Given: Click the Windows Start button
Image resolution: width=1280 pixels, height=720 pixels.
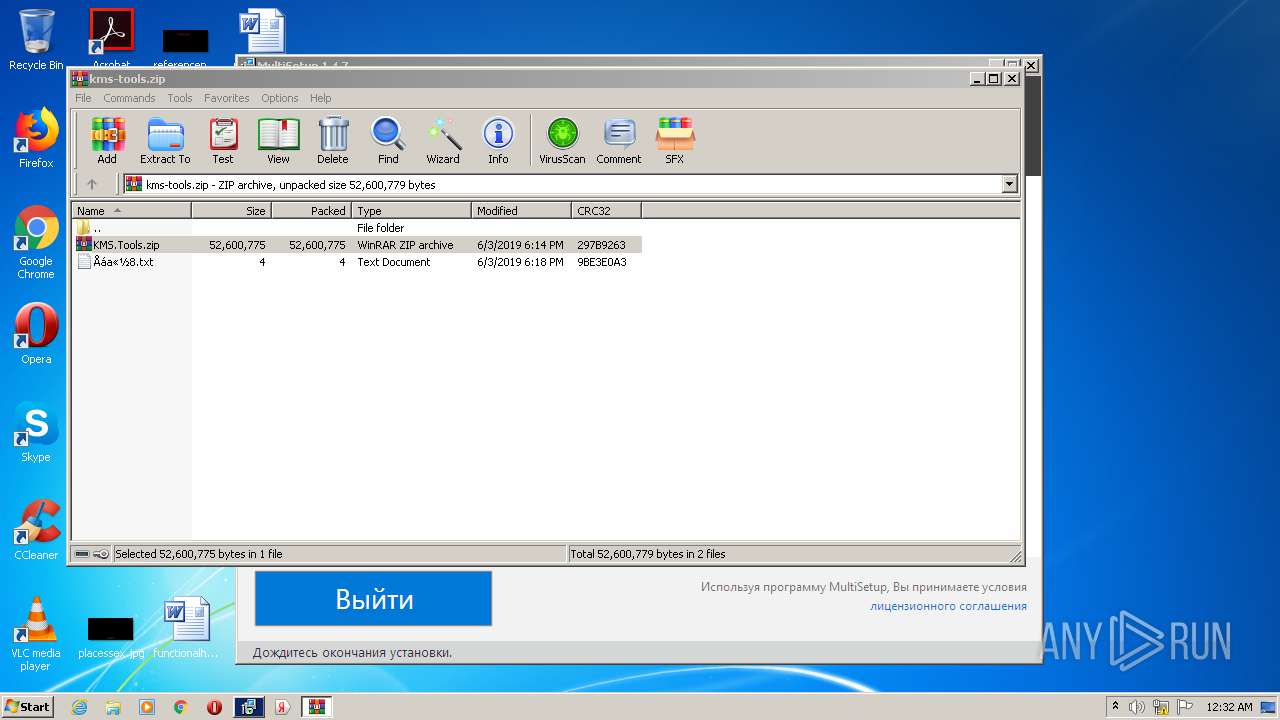Looking at the screenshot, I should click(27, 707).
